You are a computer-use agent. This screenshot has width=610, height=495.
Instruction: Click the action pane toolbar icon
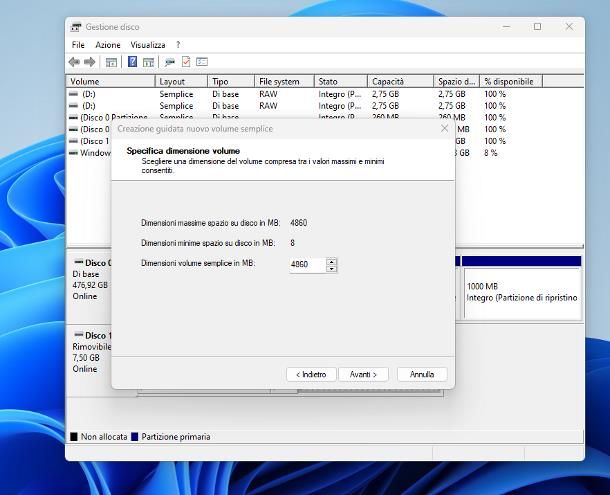[x=148, y=62]
